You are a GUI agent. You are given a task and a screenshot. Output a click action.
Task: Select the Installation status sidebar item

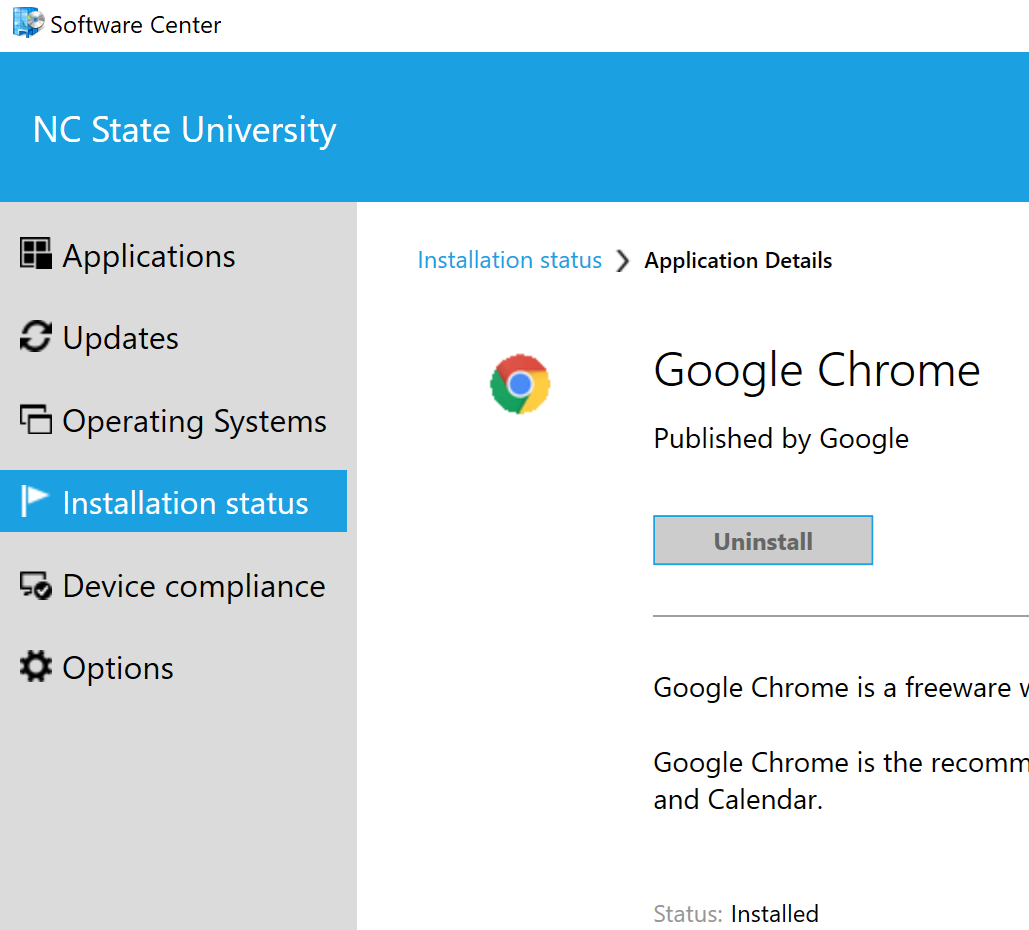point(173,501)
